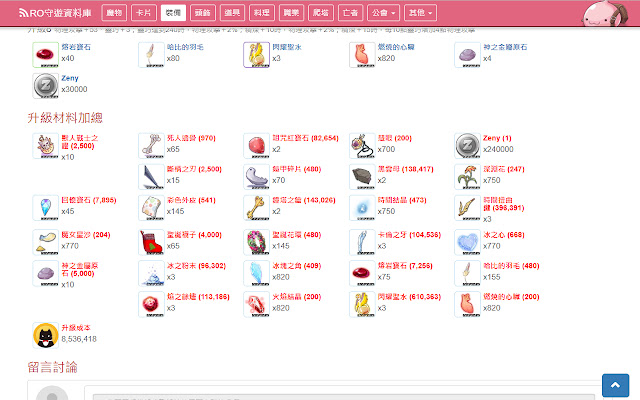Click the ice powder icon marked x3
Screen dimensions: 640x400
tap(151, 273)
